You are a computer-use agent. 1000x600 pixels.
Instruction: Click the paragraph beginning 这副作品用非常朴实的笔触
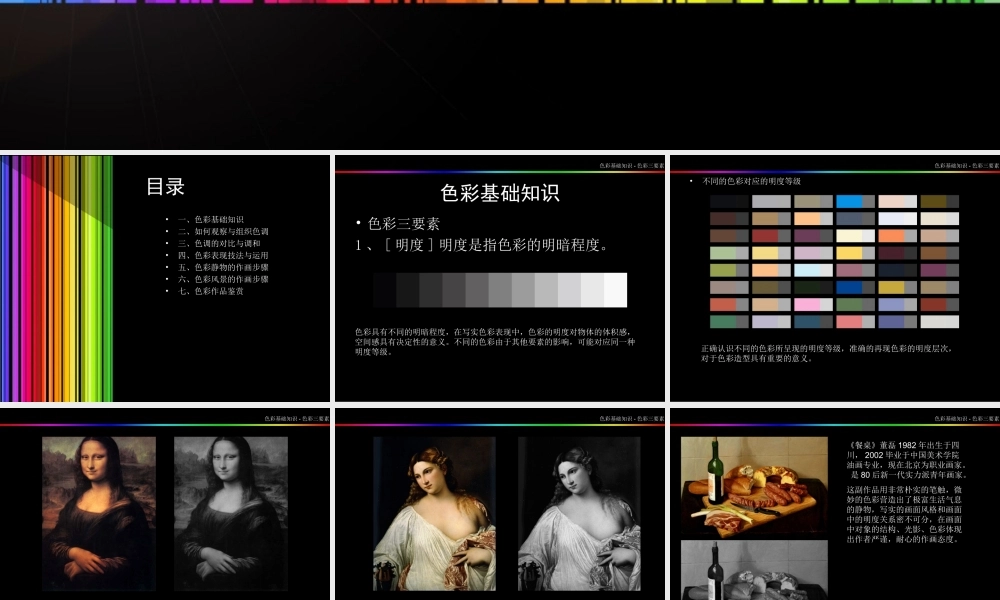pos(904,515)
